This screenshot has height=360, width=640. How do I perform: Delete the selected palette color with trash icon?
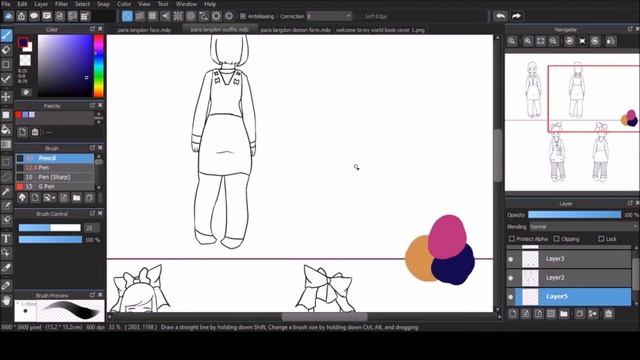click(x=35, y=132)
